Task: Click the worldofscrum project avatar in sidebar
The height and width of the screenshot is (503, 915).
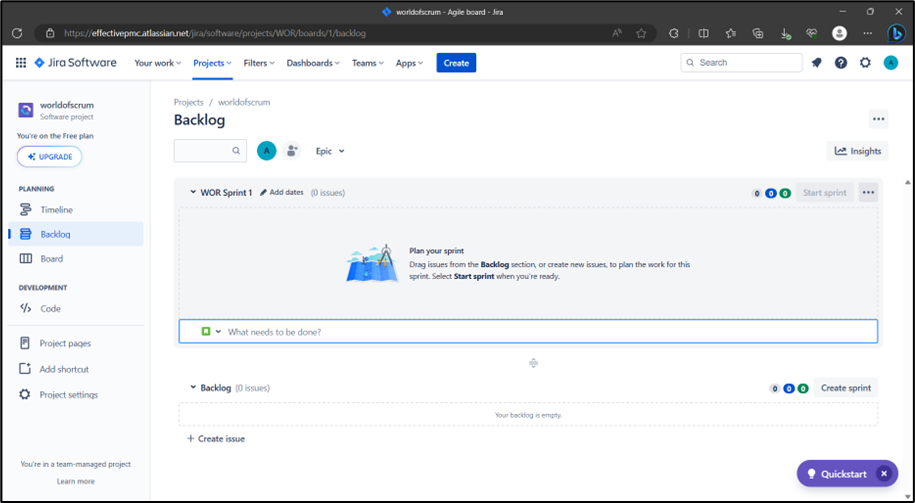Action: tap(26, 110)
